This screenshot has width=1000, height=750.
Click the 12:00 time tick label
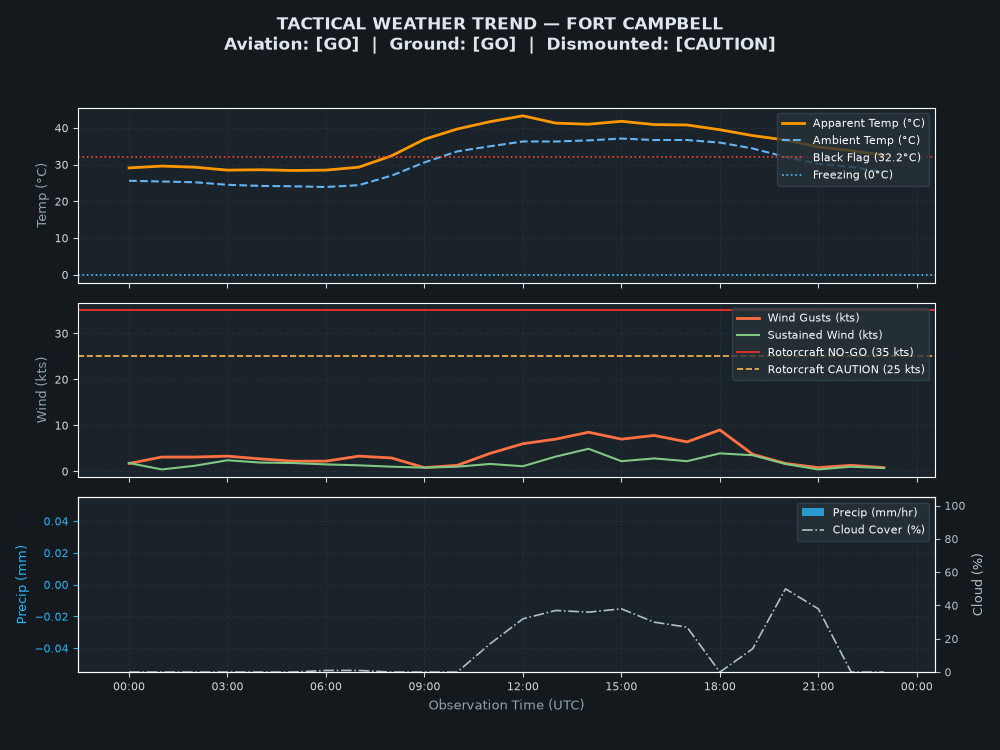coord(523,686)
